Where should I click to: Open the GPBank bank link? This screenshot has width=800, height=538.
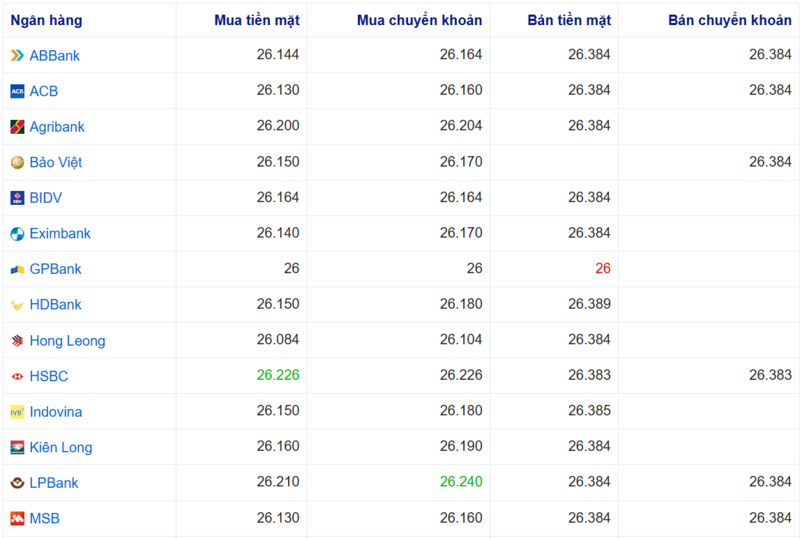tap(55, 269)
